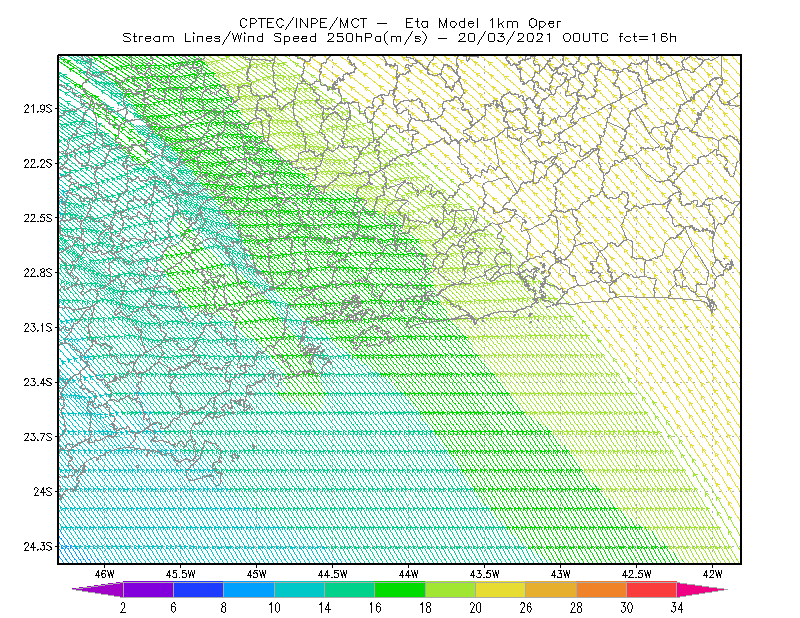The width and height of the screenshot is (800, 618).
Task: Click the 46W longitude axis label
Action: pos(105,574)
